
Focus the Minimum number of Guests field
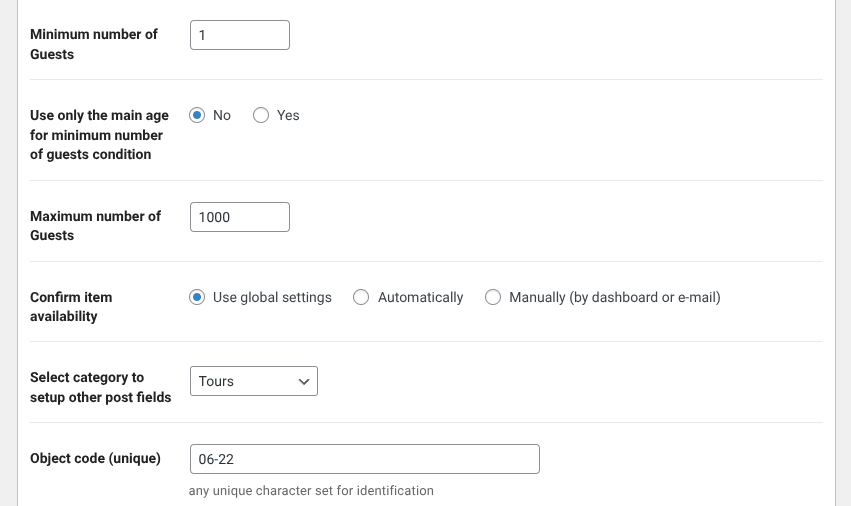(239, 35)
